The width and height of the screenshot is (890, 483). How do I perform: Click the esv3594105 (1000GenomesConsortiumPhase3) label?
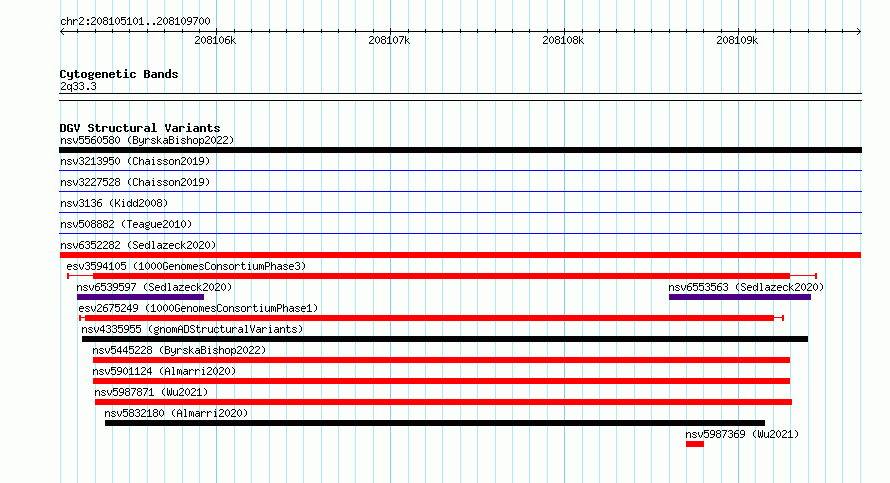pos(186,266)
